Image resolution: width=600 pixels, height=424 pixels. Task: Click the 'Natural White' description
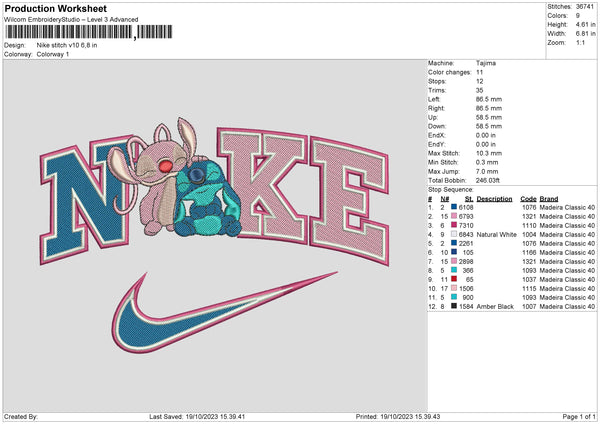496,234
